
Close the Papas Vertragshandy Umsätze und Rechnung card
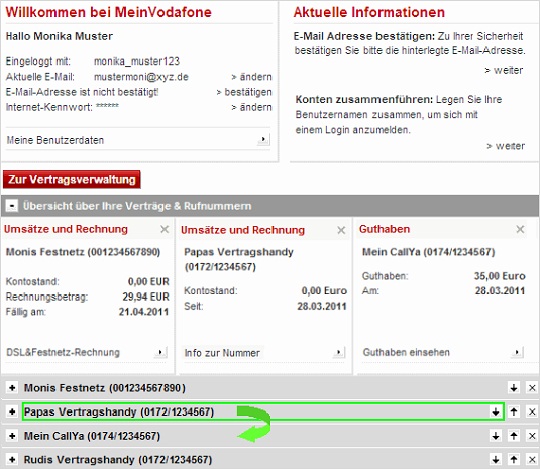click(341, 230)
